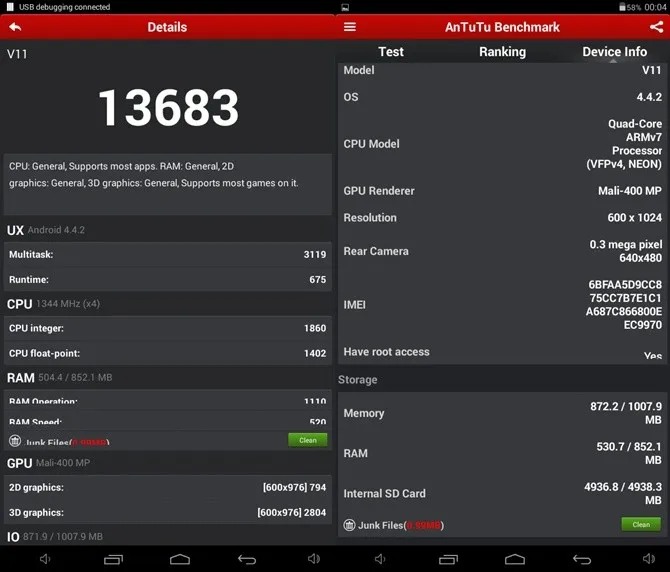Tap the GPU Renderer Mali-400 MP row
The image size is (670, 572).
coord(502,191)
